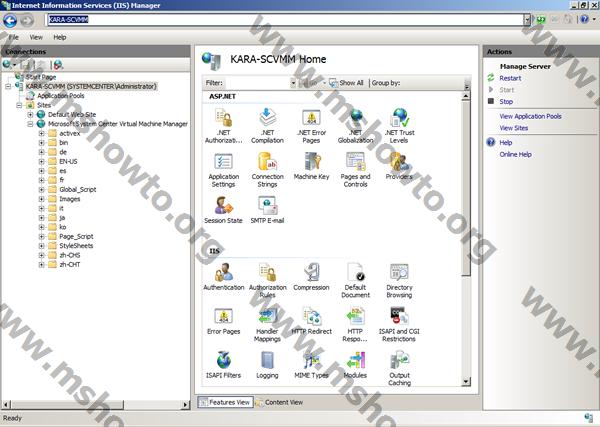Click the Filter text input field
This screenshot has width=600, height=427.
[257, 83]
